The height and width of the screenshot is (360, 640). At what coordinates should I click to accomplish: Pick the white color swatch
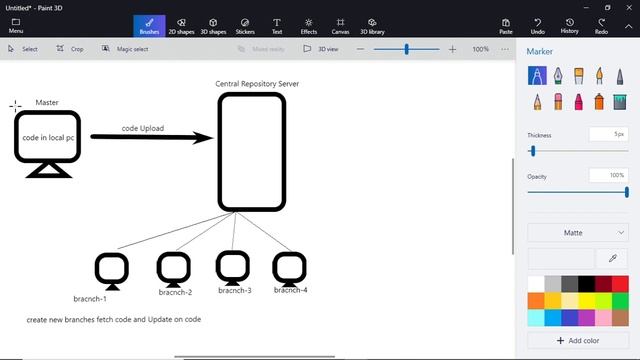click(x=536, y=284)
